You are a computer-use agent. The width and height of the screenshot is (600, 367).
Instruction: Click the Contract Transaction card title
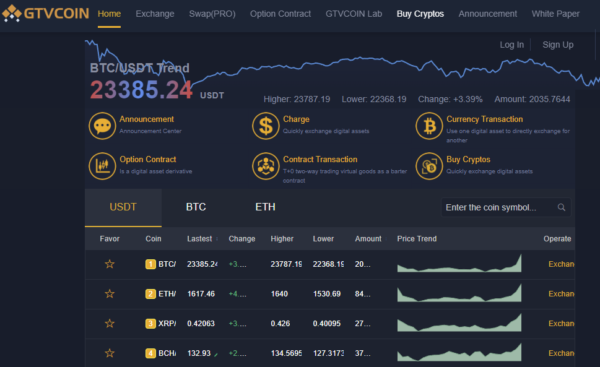[320, 160]
